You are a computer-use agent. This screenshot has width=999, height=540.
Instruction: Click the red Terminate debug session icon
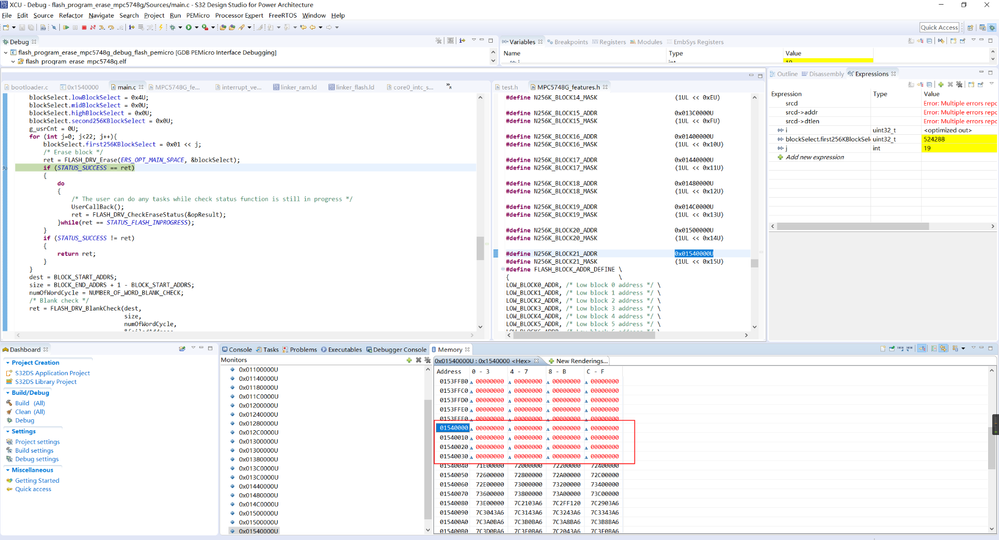(84, 27)
